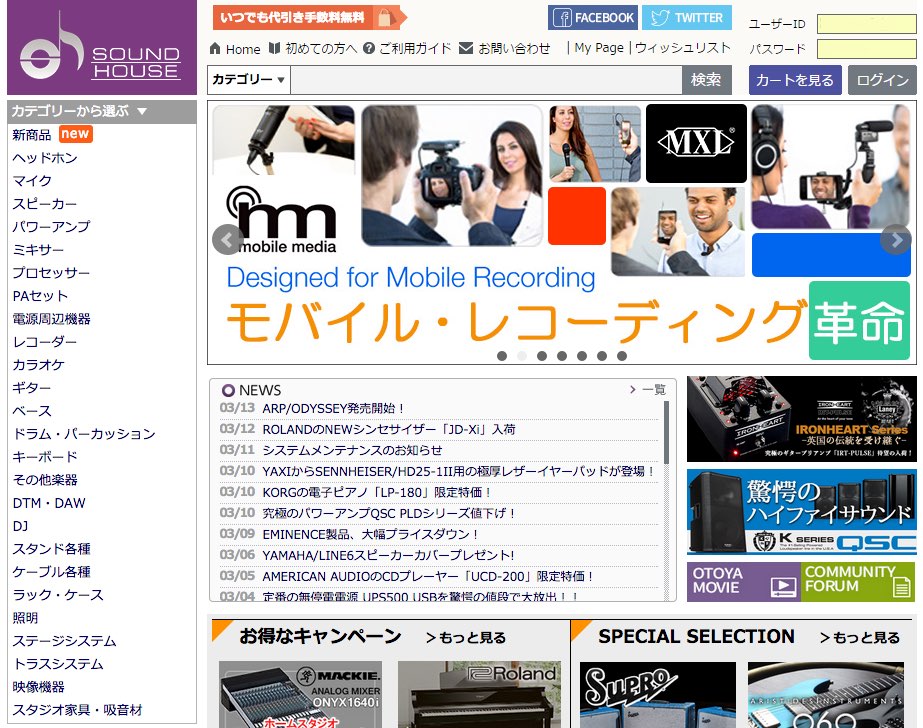Click the book icon for 初めての方へ
The width and height of the screenshot is (923, 728).
pyautogui.click(x=274, y=48)
